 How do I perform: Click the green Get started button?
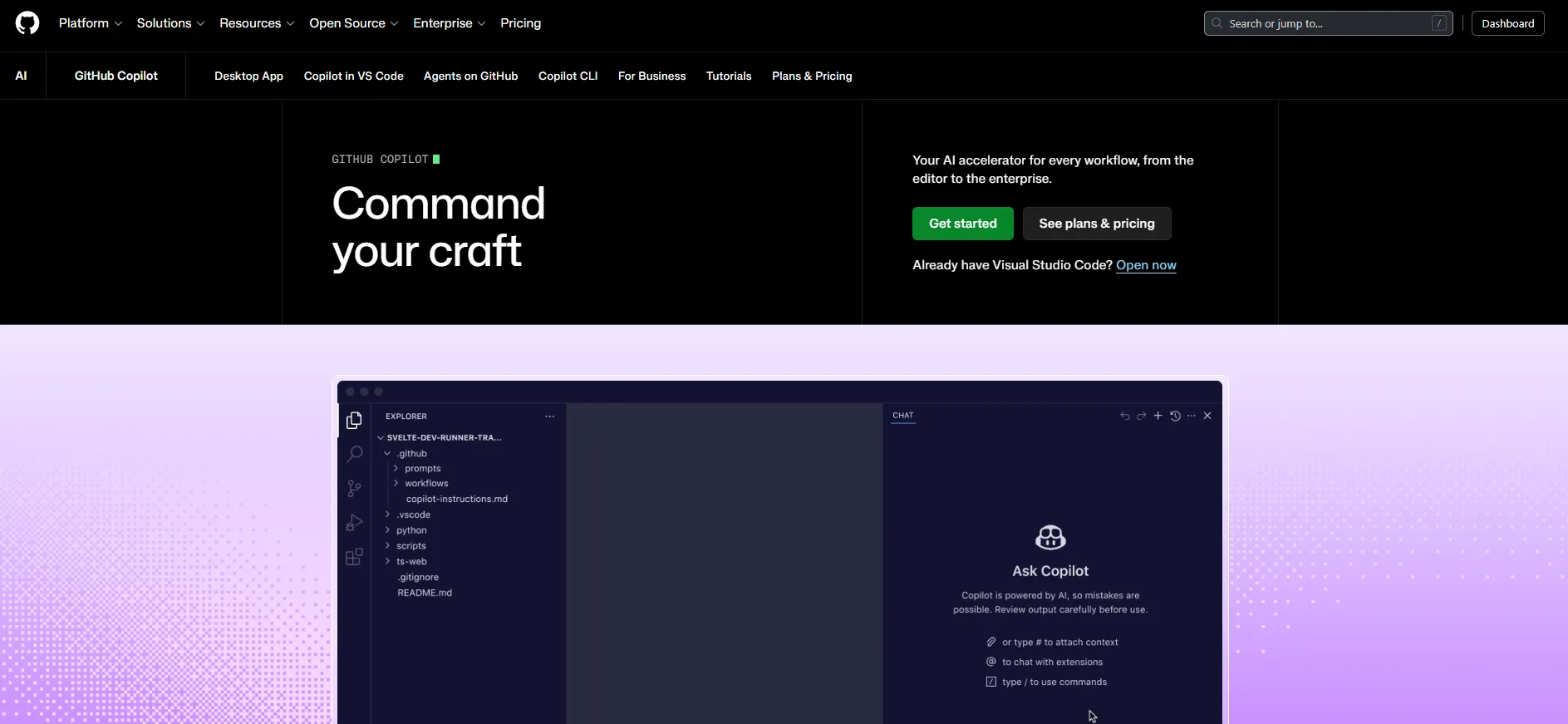pyautogui.click(x=963, y=224)
